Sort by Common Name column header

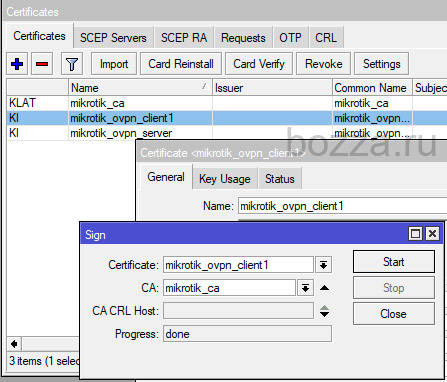tap(372, 88)
